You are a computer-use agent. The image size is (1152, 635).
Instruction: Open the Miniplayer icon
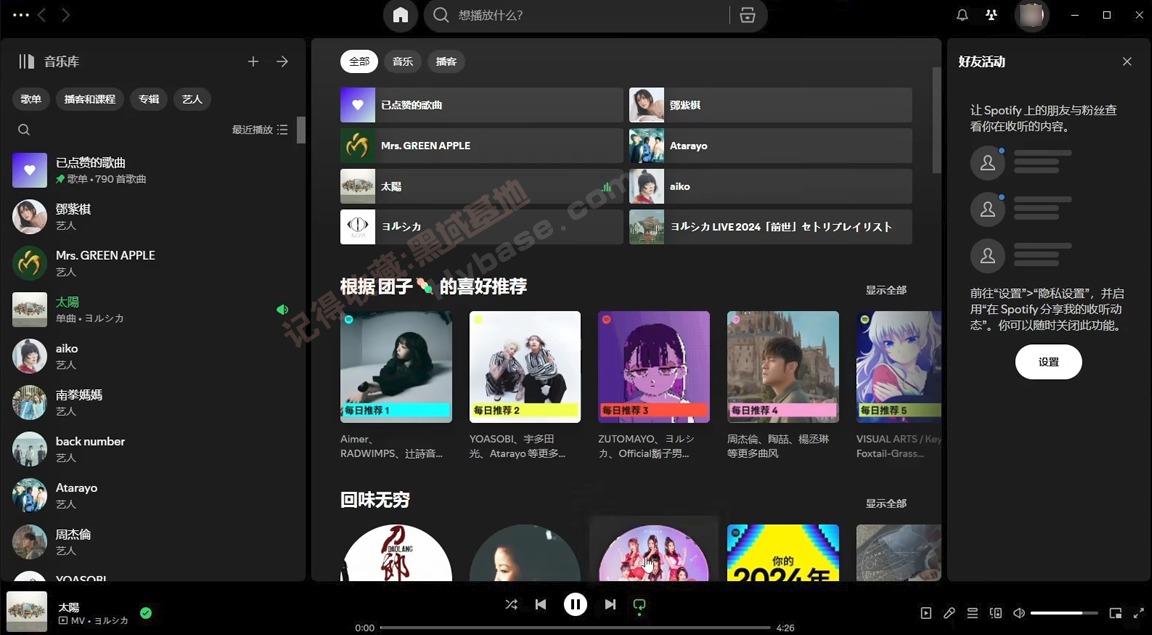click(1114, 612)
